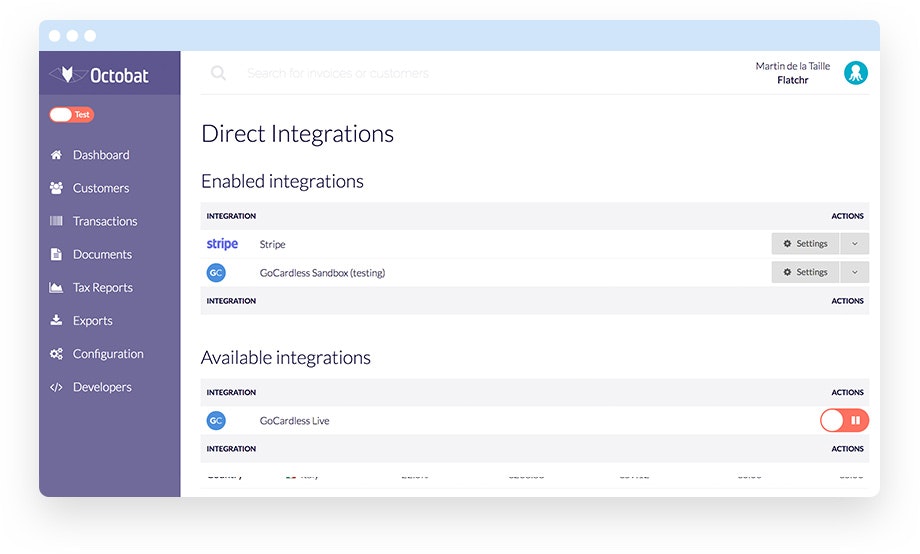920x554 pixels.
Task: Open Configuration section
Action: [108, 354]
